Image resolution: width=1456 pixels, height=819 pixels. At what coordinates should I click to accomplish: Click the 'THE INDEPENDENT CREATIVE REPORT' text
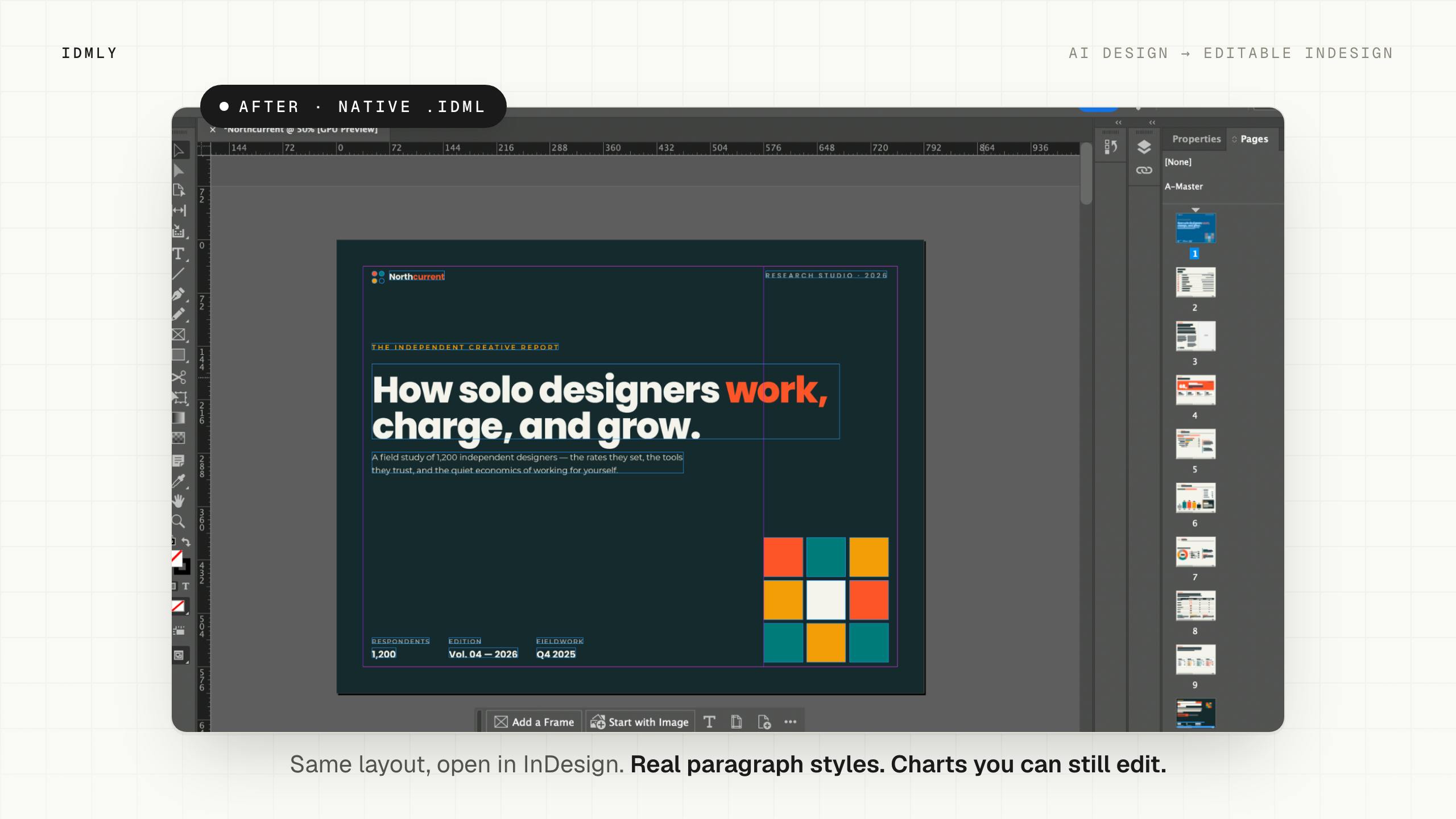click(x=465, y=347)
